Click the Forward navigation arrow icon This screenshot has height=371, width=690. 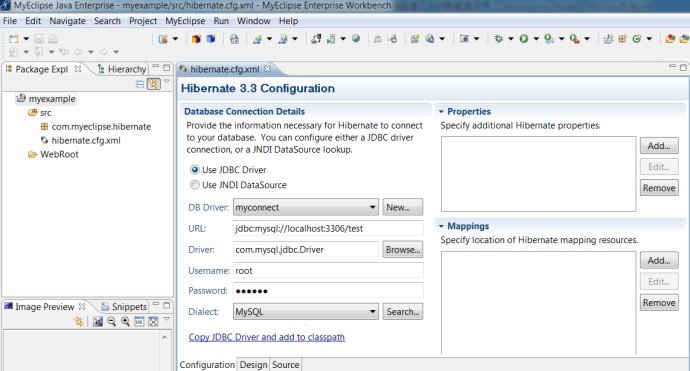(103, 52)
